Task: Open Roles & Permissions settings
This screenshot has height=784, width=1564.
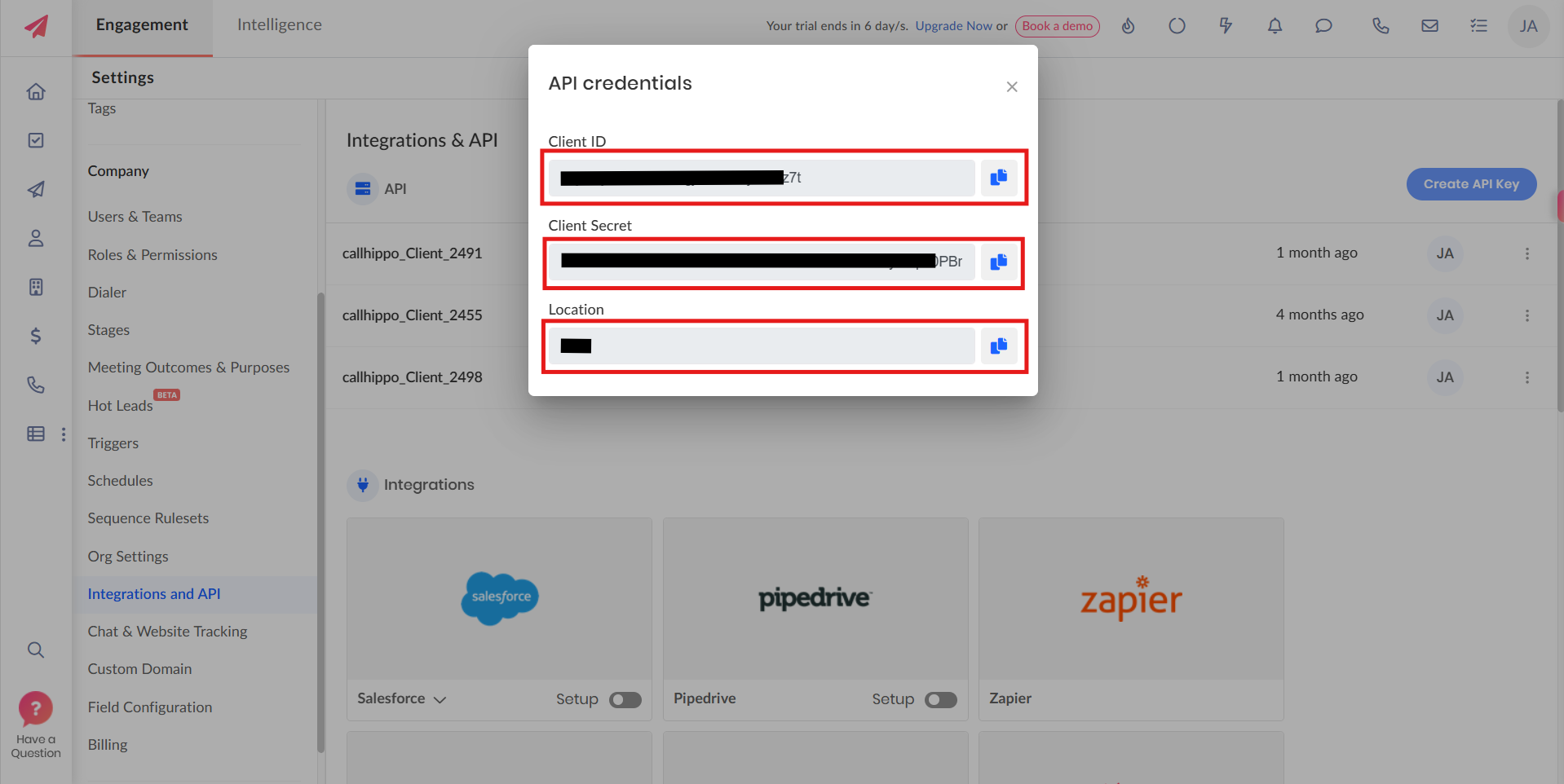Action: pyautogui.click(x=152, y=255)
